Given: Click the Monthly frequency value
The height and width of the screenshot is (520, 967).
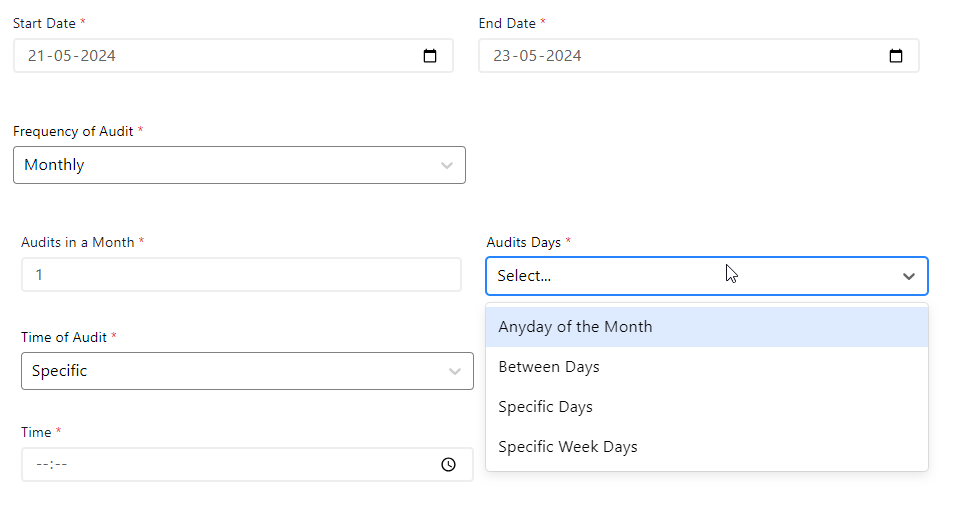Looking at the screenshot, I should [x=54, y=165].
